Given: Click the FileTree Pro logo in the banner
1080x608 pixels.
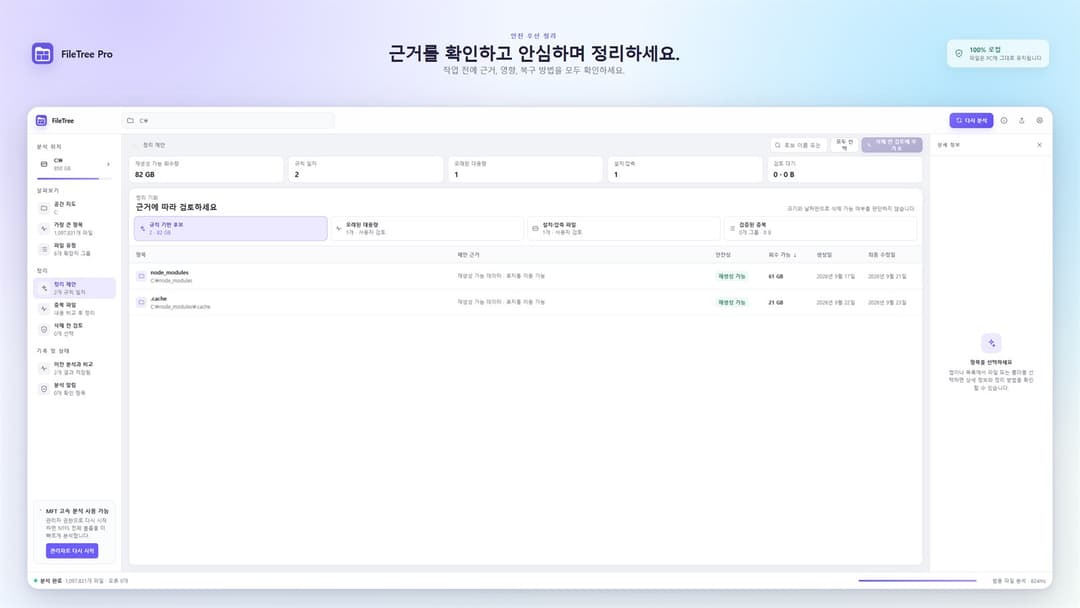Looking at the screenshot, I should (42, 54).
